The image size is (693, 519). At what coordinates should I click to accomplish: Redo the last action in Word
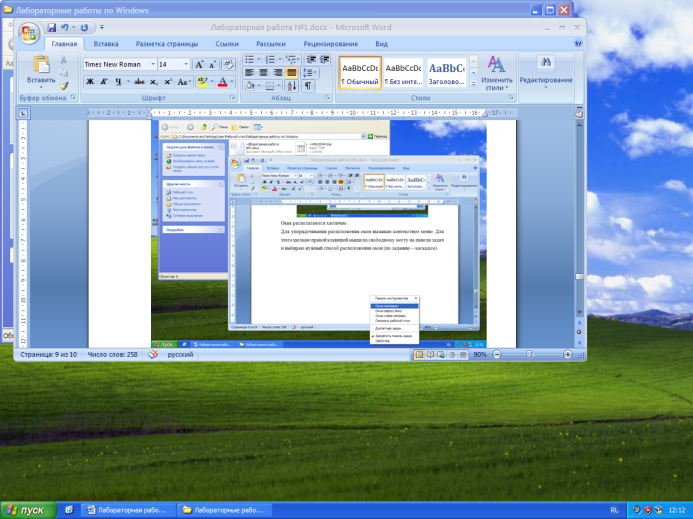pyautogui.click(x=84, y=27)
